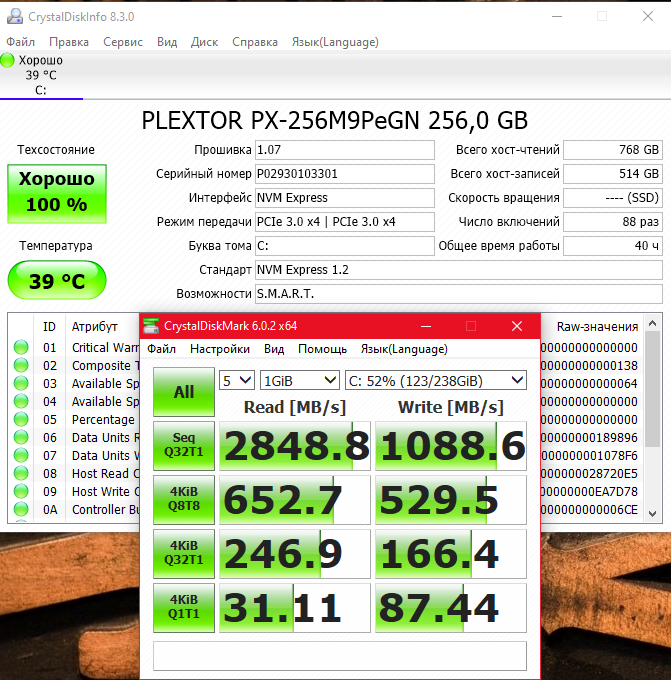
Task: Click the green status icon for attribute 04
Action: (21, 401)
